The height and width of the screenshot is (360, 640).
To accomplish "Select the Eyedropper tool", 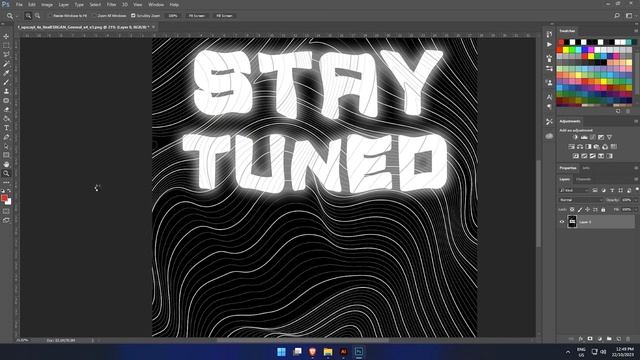I will (6, 73).
